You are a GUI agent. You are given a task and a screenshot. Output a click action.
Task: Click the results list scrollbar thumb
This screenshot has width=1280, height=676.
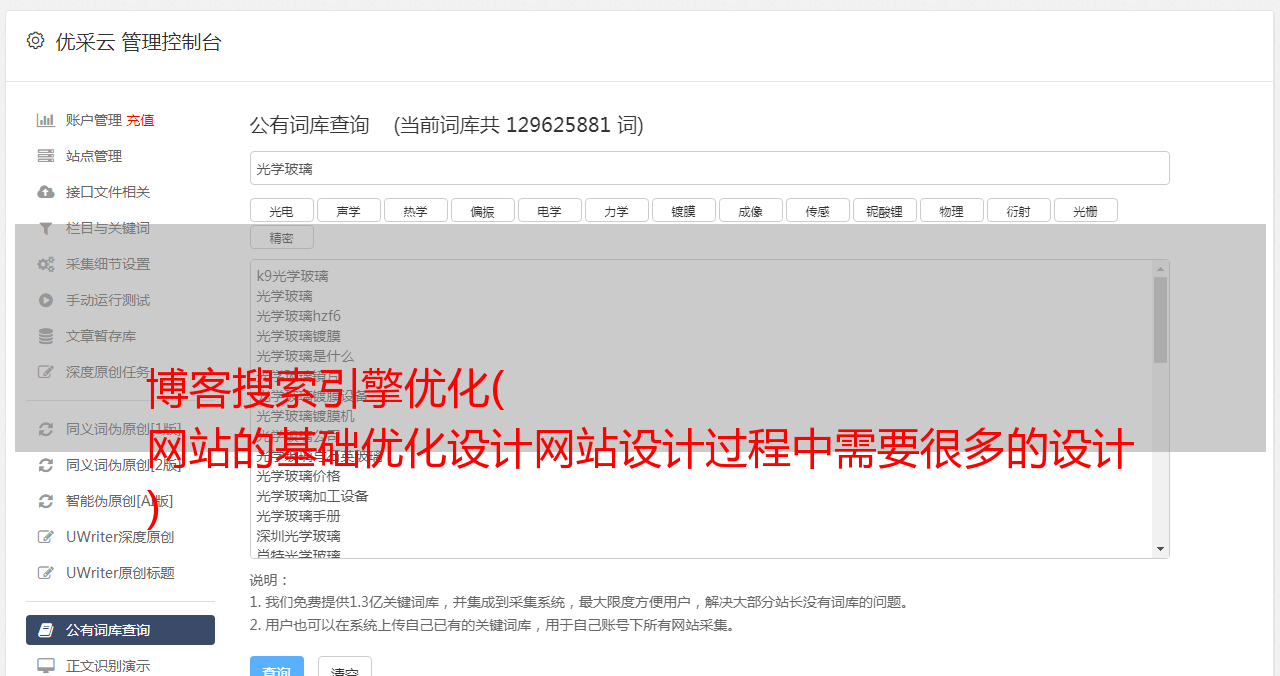1160,319
